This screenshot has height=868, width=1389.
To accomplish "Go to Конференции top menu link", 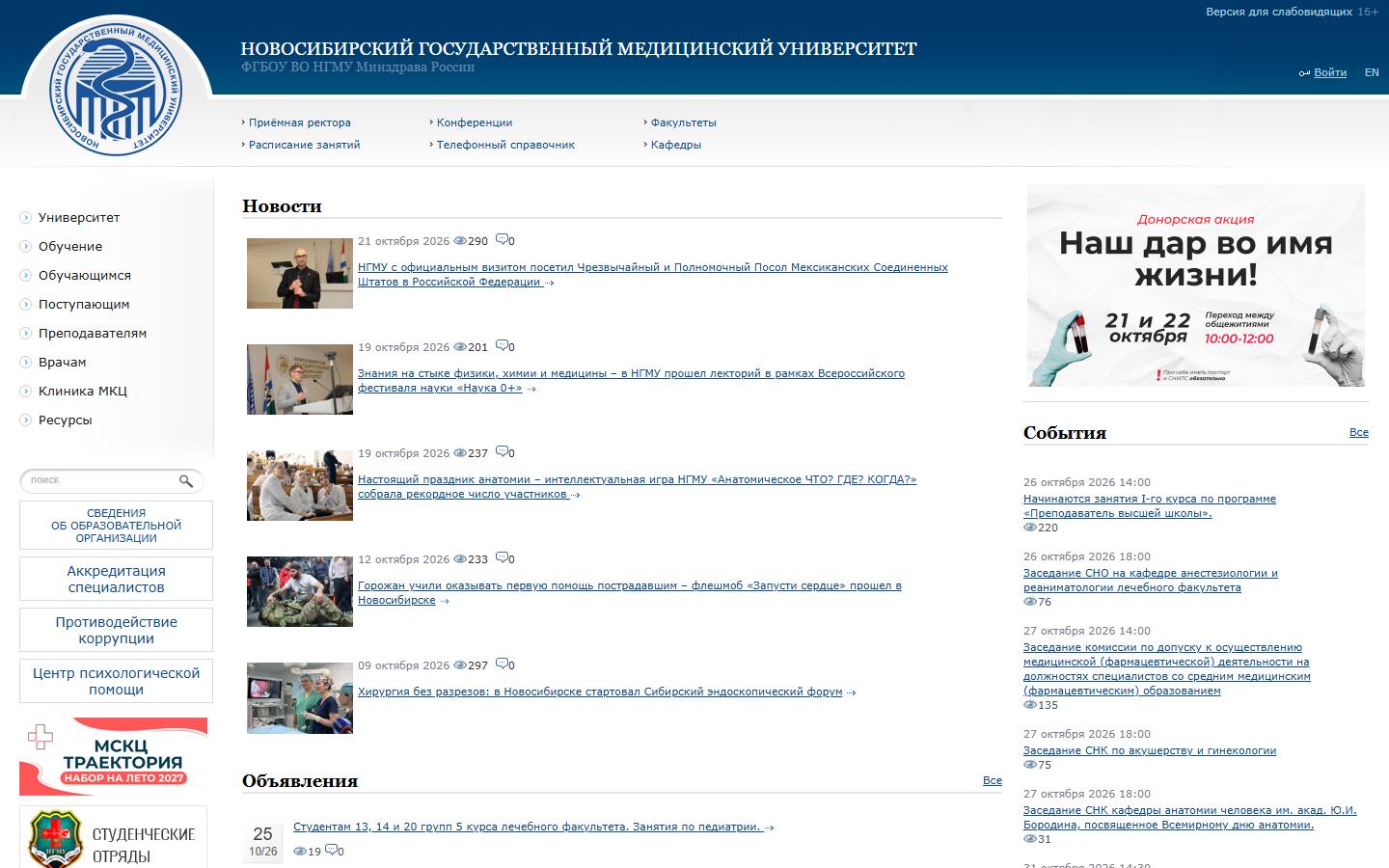I will pyautogui.click(x=475, y=122).
